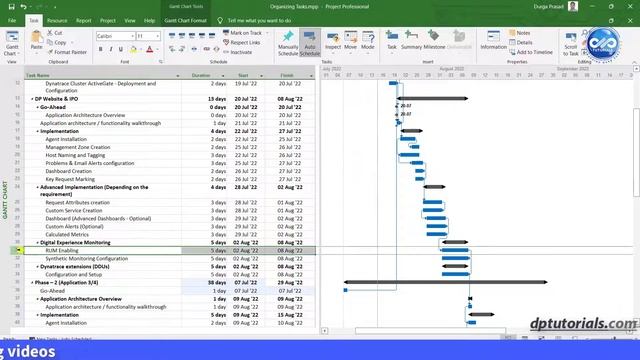The image size is (640, 360).
Task: Switch to the Resource tab
Action: point(57,20)
